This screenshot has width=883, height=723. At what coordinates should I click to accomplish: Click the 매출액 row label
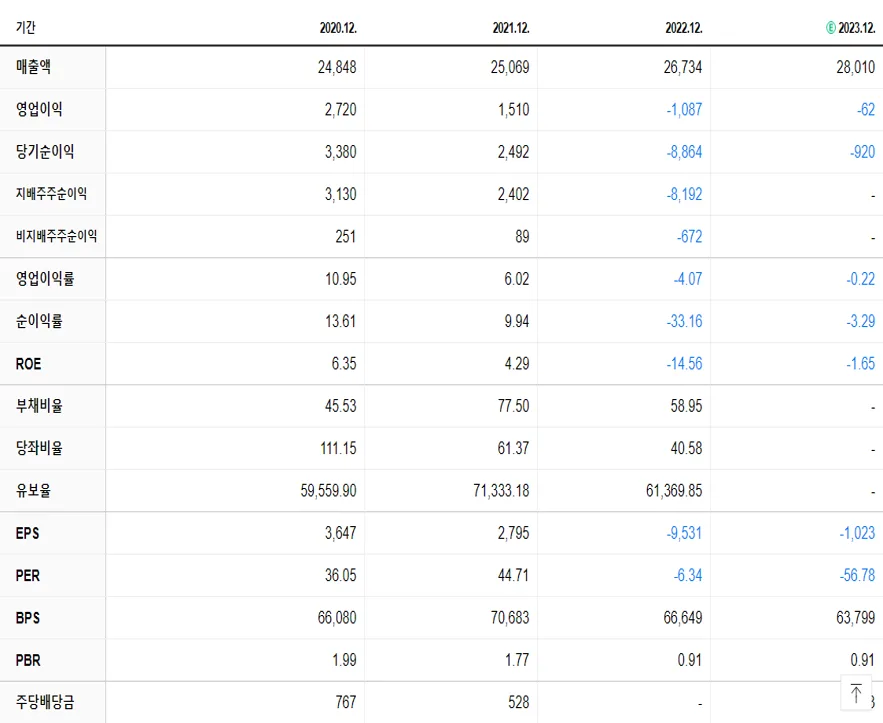click(x=33, y=67)
